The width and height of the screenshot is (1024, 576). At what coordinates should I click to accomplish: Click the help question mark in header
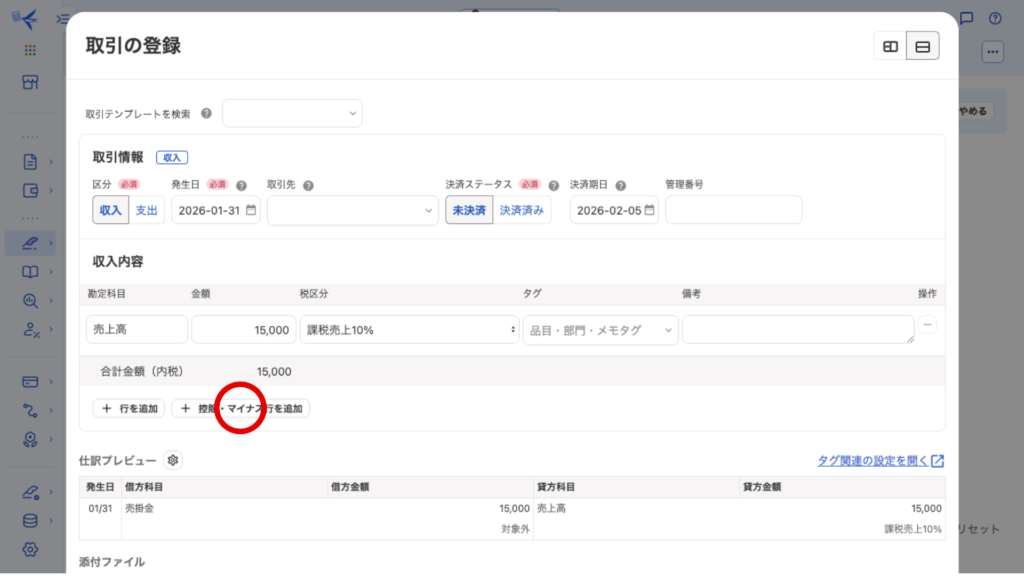(995, 18)
